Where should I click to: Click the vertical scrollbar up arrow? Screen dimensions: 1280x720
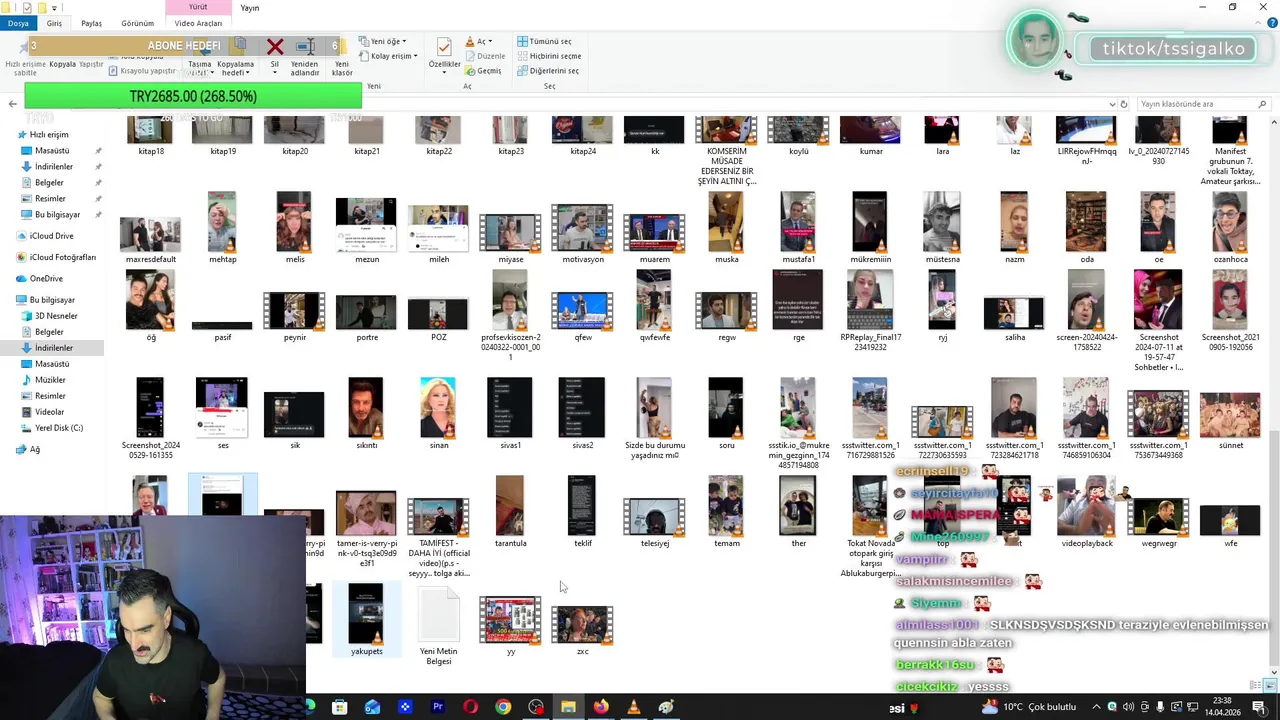pyautogui.click(x=1274, y=121)
